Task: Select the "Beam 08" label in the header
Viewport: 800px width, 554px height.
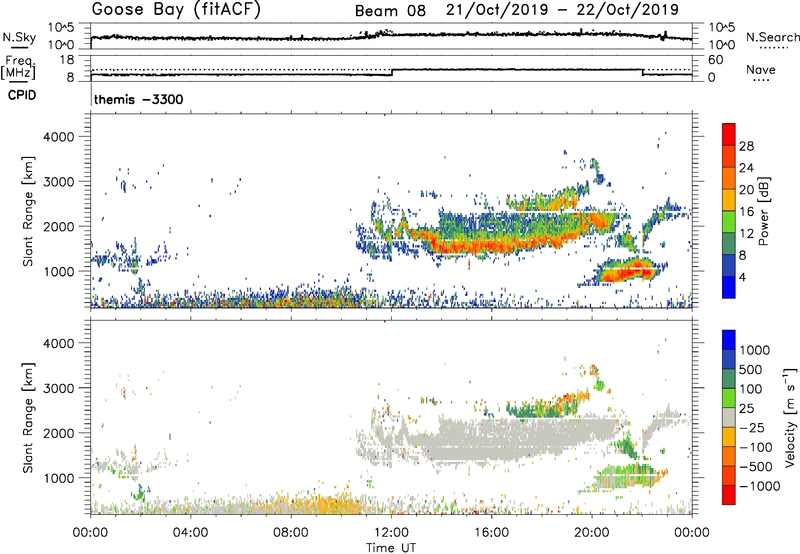Action: click(x=390, y=11)
